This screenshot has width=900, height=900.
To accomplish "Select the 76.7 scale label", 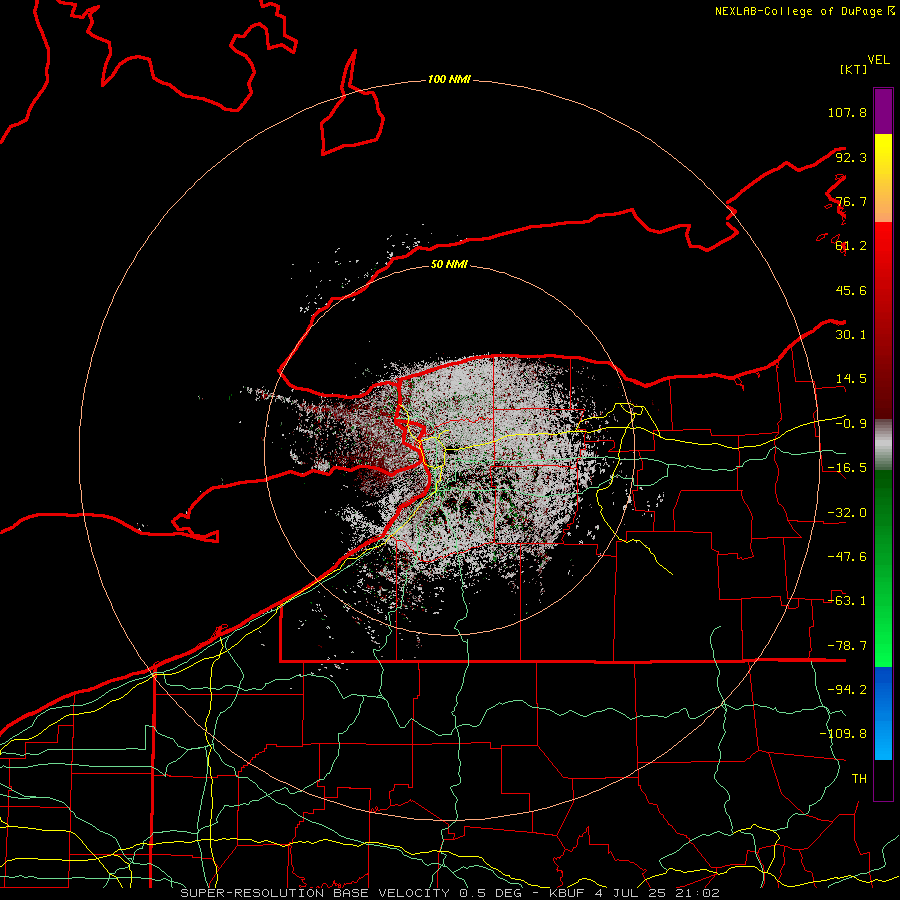I will pyautogui.click(x=851, y=201).
